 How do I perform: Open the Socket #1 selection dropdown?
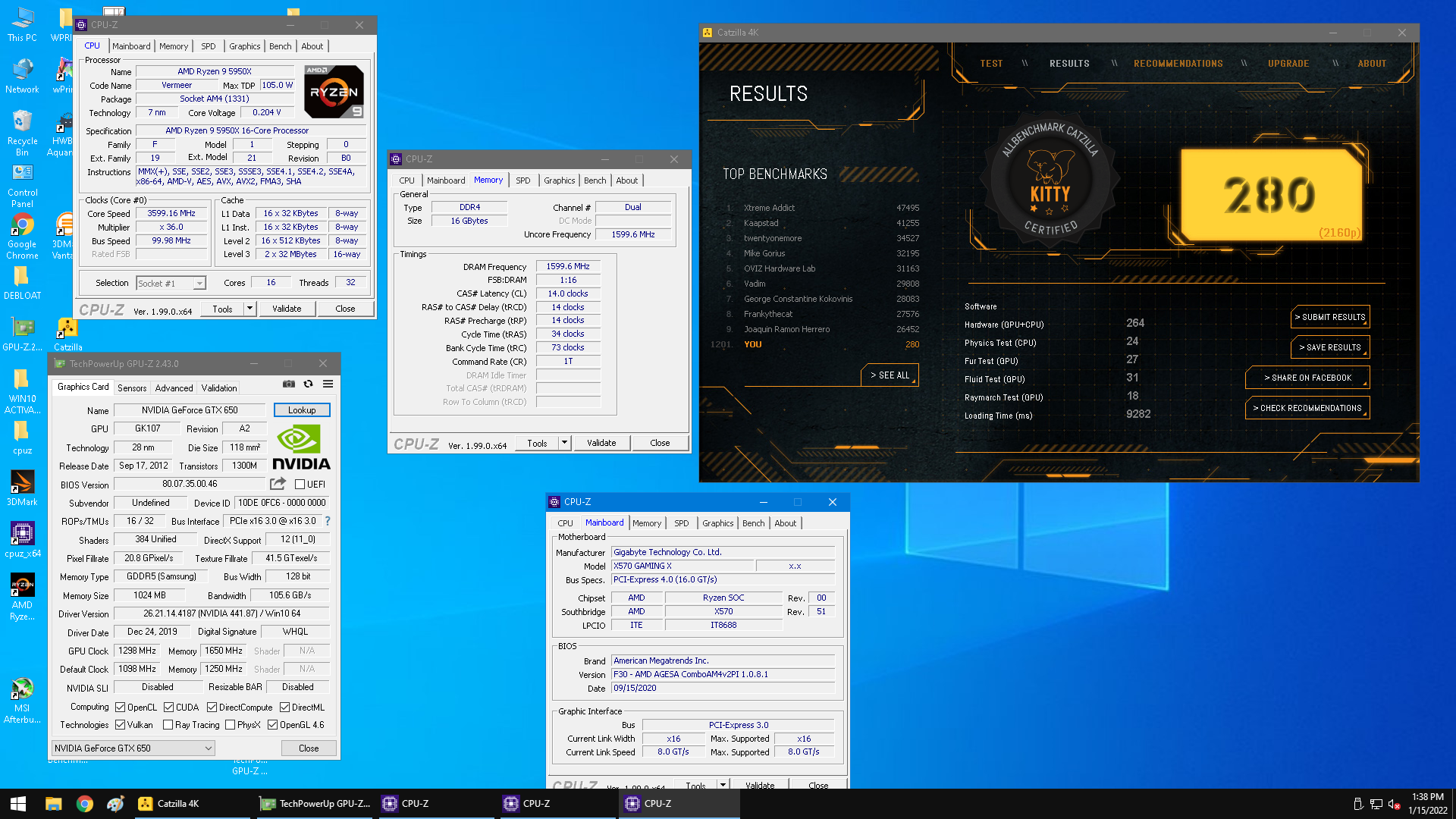coord(171,283)
